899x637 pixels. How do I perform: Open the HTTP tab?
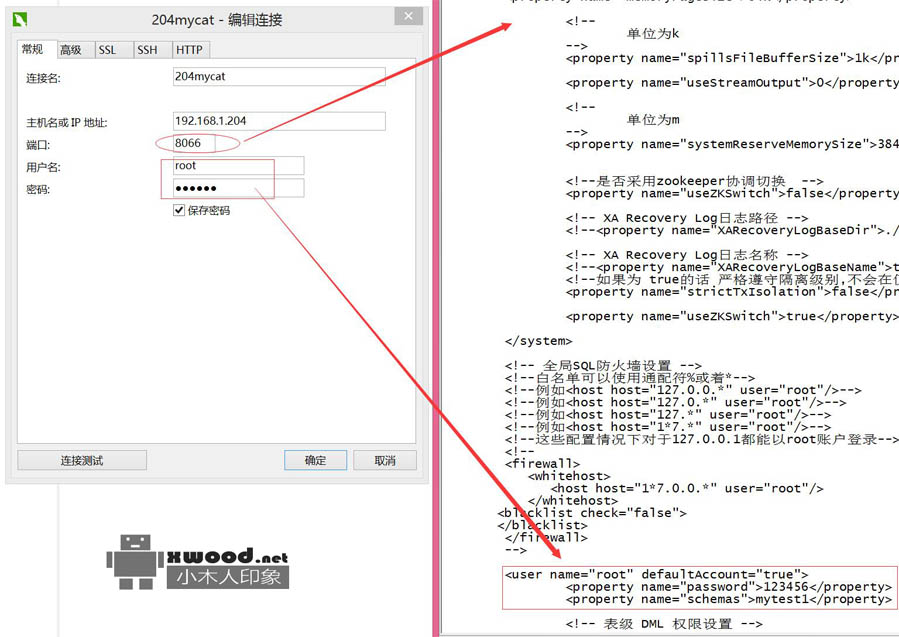pos(188,50)
